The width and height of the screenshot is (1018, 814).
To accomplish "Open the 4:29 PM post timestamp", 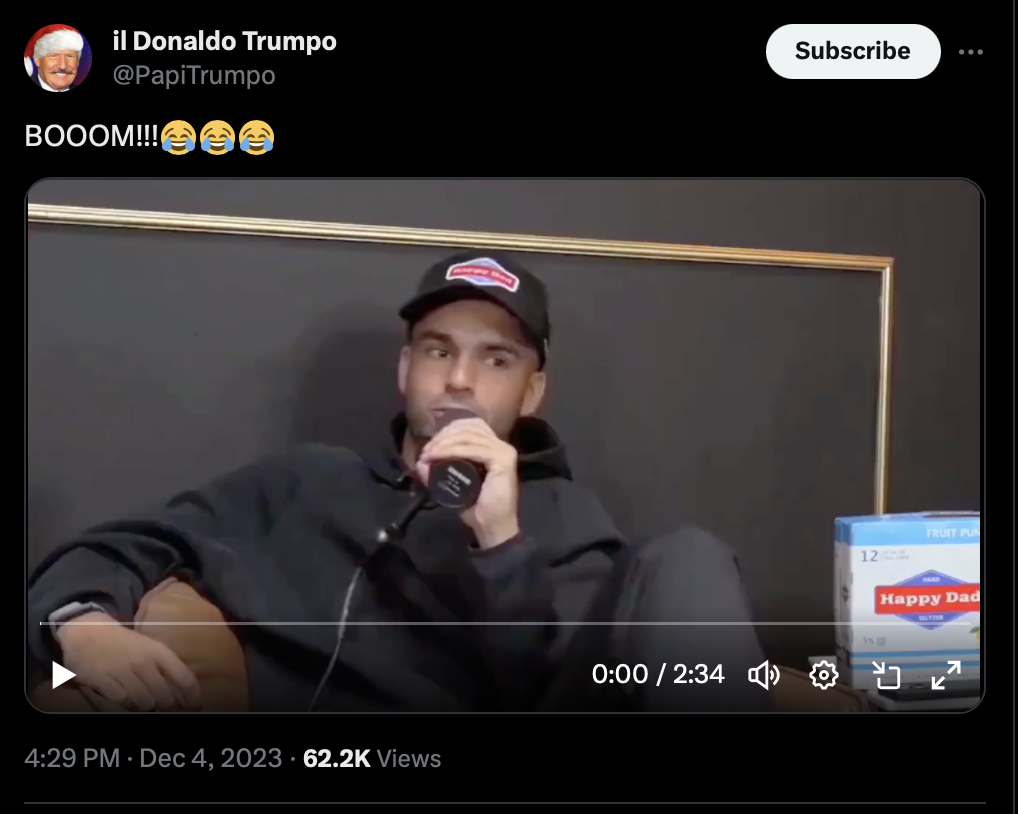I will tap(72, 758).
